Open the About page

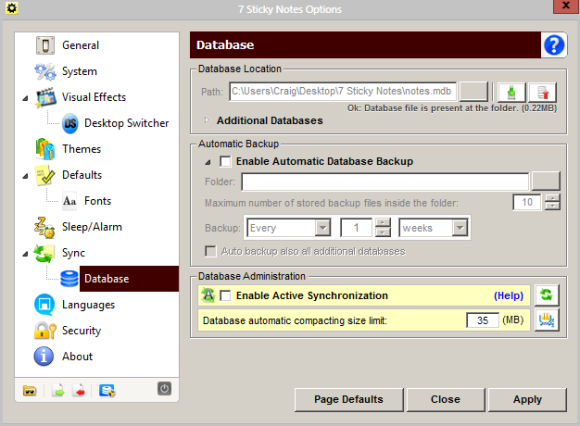(x=77, y=356)
